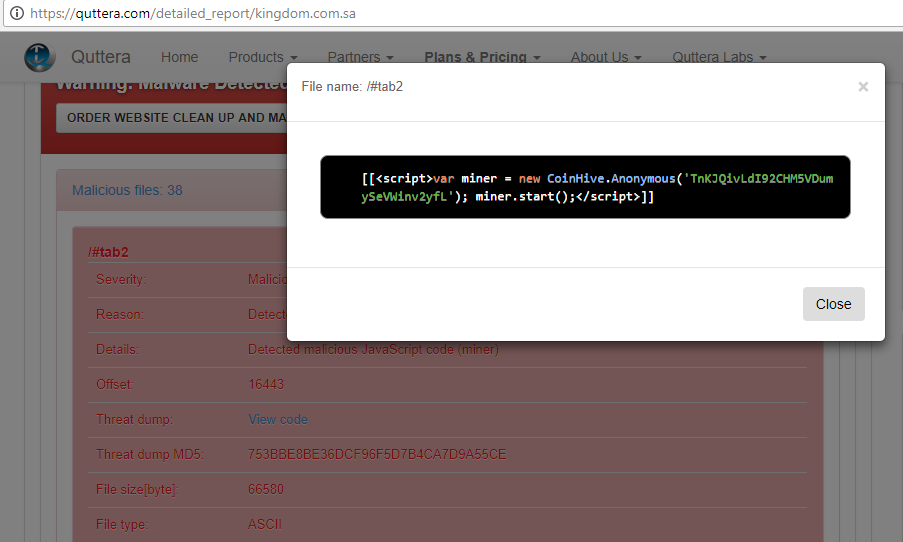This screenshot has height=542, width=903.
Task: Open the View code threat dump link
Action: point(278,419)
